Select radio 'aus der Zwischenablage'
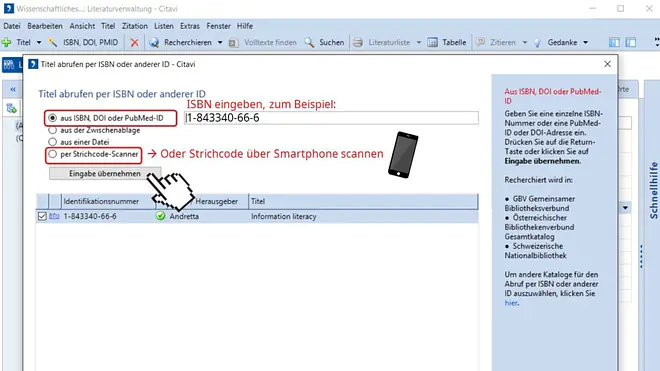 (52, 130)
